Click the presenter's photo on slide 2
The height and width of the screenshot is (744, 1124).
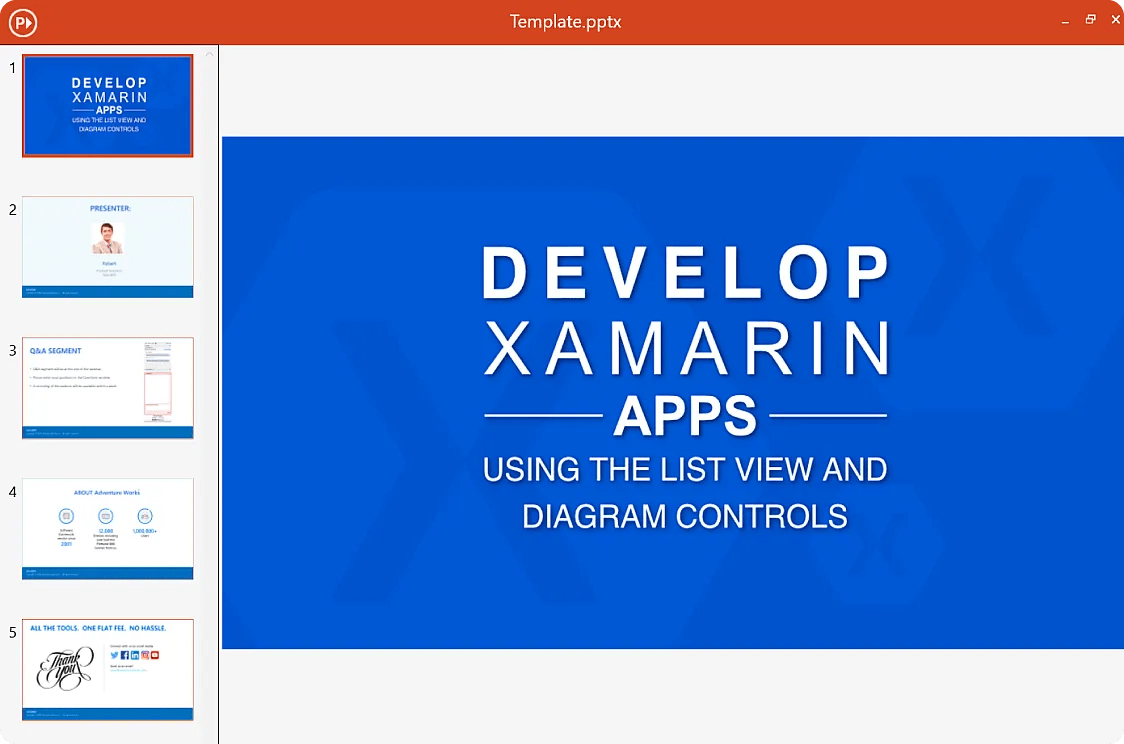coord(107,236)
